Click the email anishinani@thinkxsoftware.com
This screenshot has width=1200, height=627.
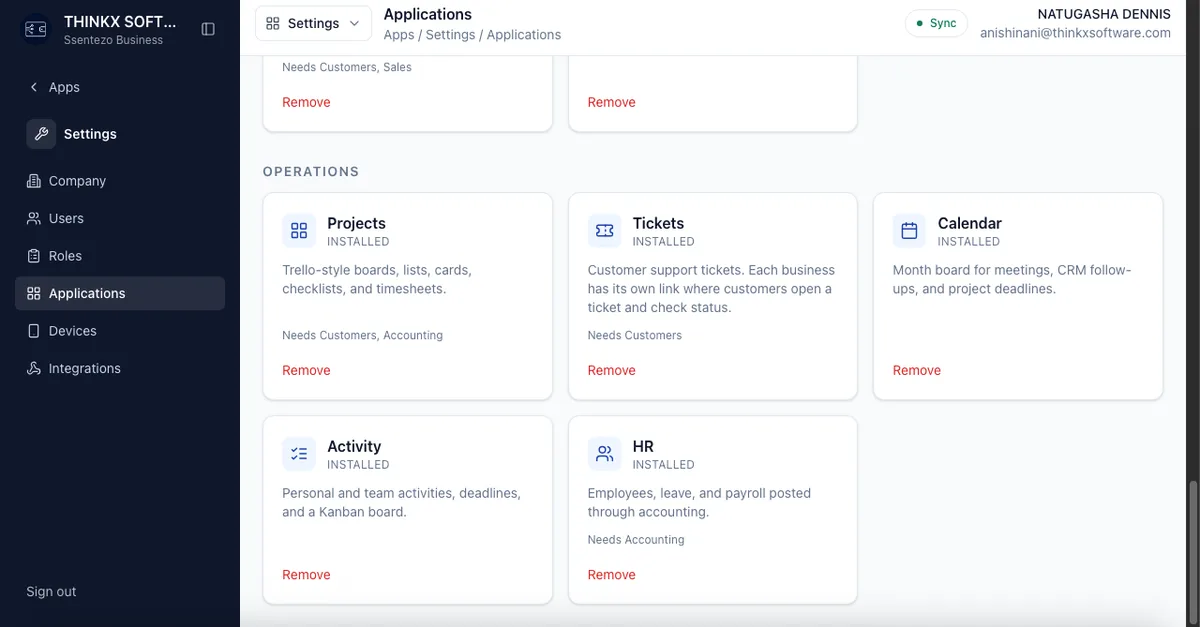1075,32
